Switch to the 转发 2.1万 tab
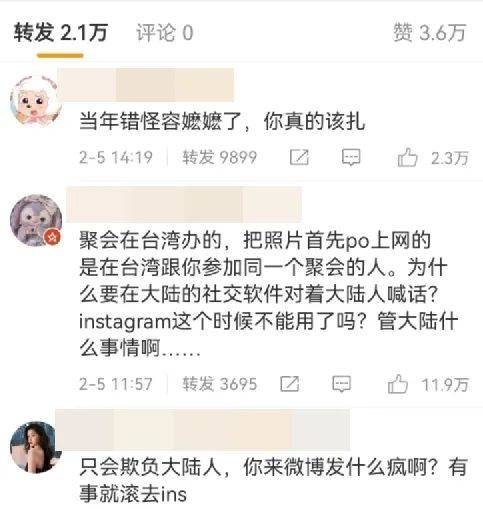The width and height of the screenshot is (483, 509). tap(60, 33)
